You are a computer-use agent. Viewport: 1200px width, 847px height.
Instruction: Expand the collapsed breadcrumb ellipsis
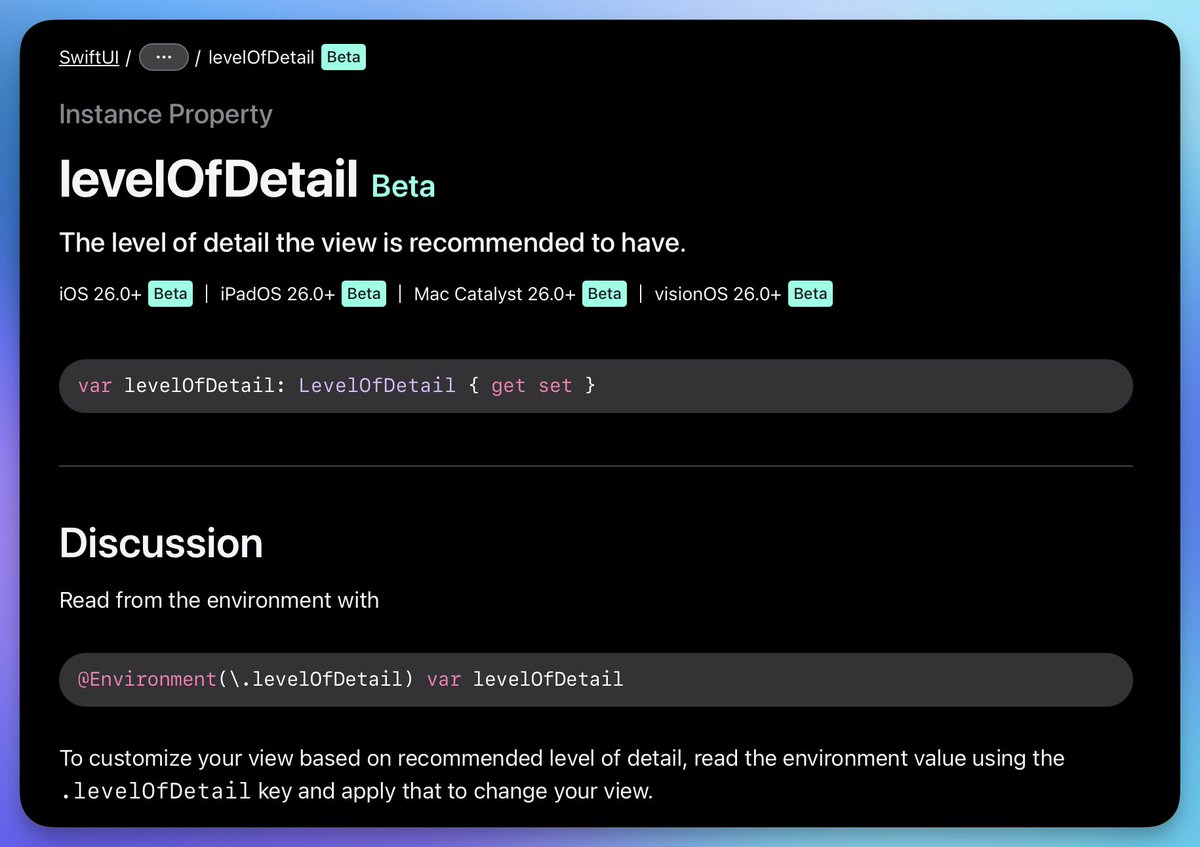[x=163, y=57]
